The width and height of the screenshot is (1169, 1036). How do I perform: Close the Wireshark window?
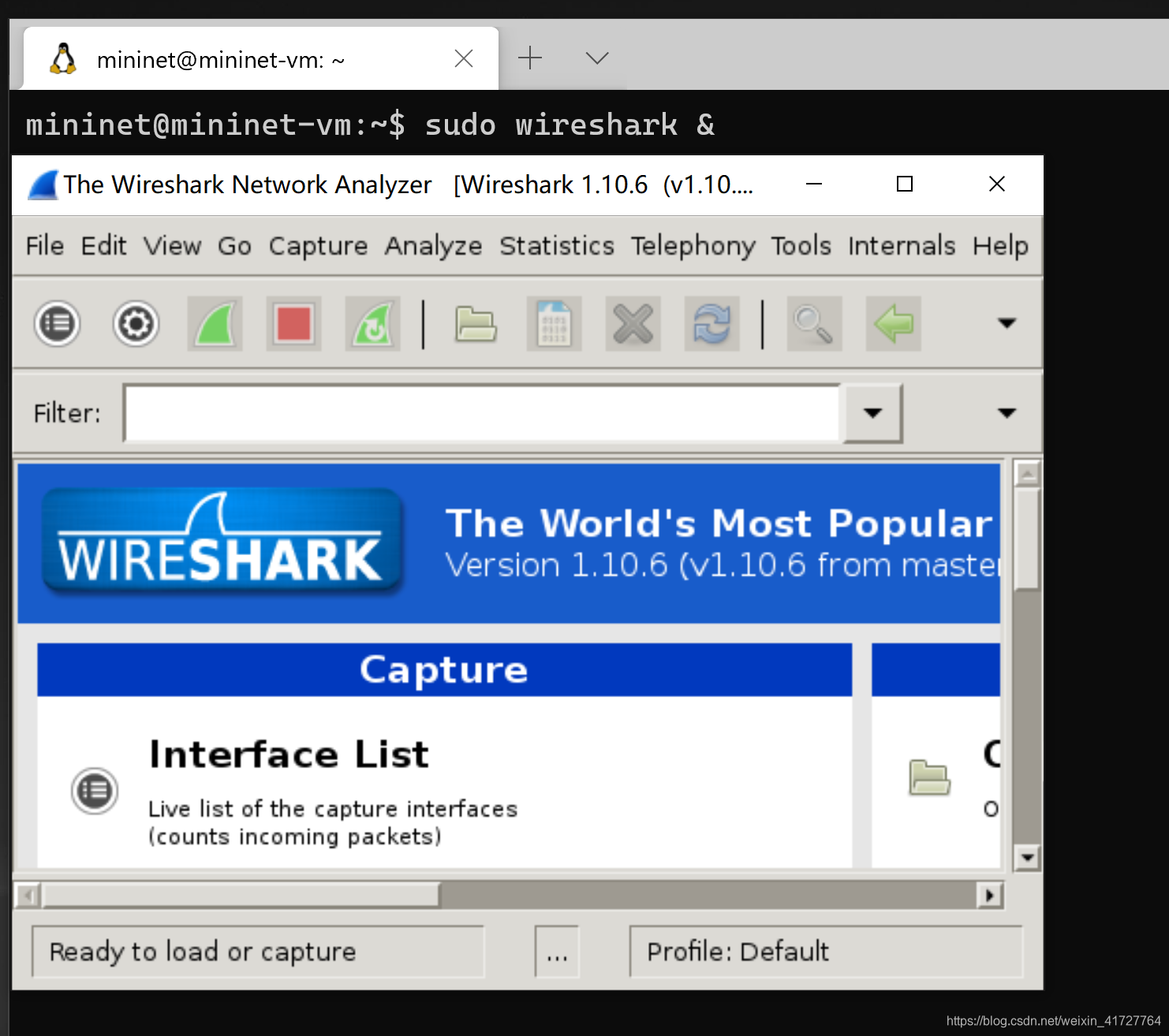(x=997, y=184)
